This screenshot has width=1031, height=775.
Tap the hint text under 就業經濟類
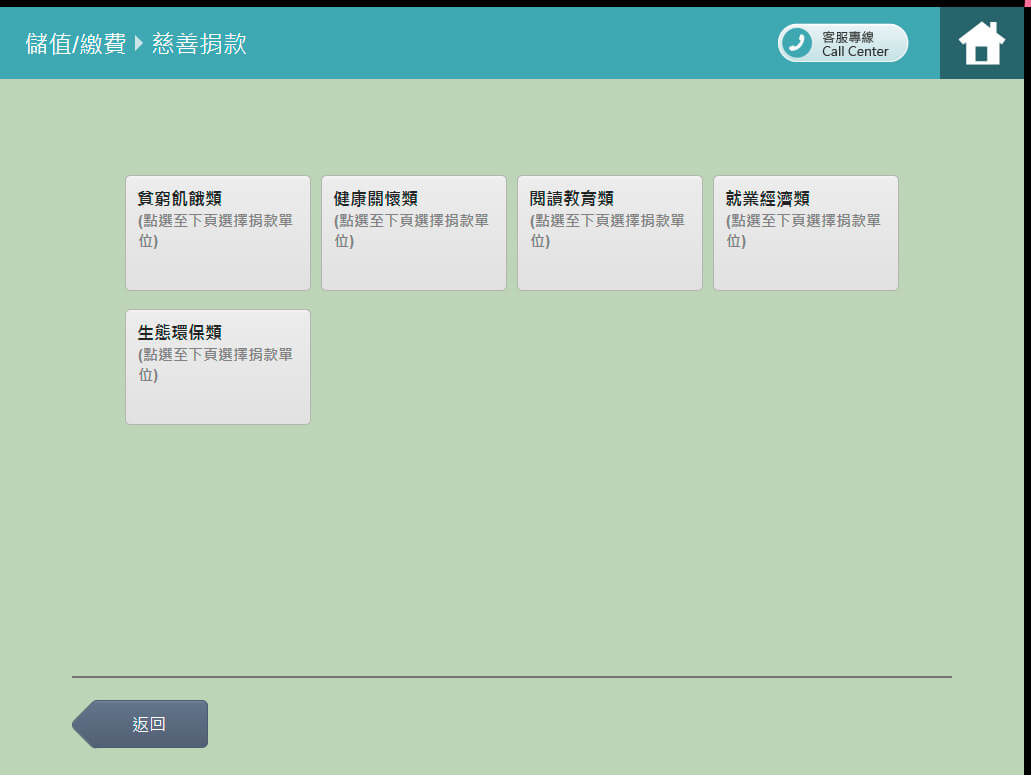click(803, 230)
